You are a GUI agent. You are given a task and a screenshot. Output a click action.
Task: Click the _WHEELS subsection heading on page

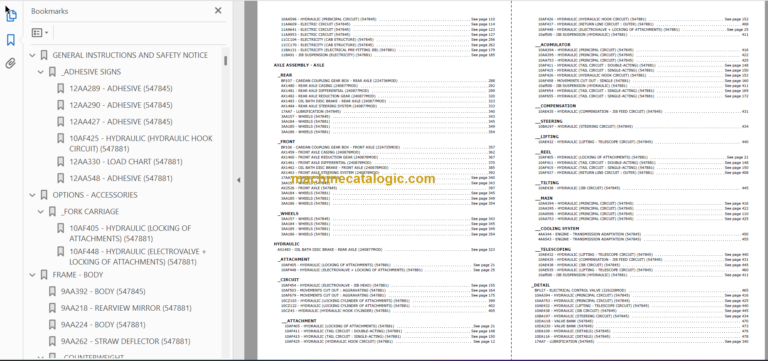[287, 214]
